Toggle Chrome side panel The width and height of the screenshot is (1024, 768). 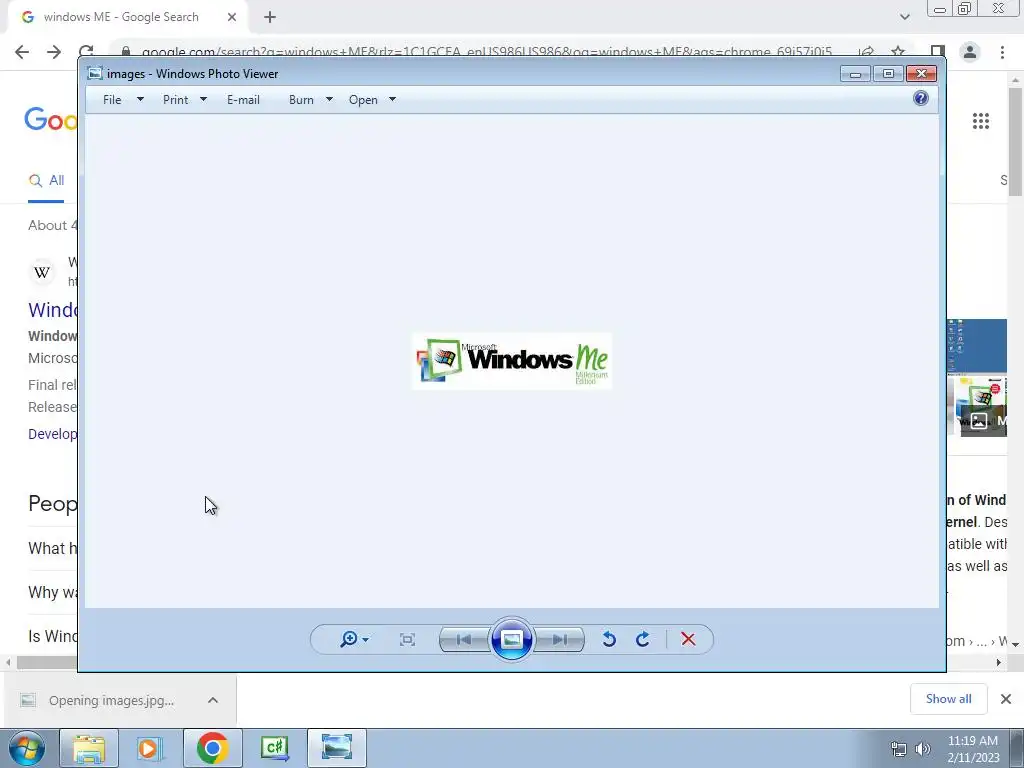938,52
